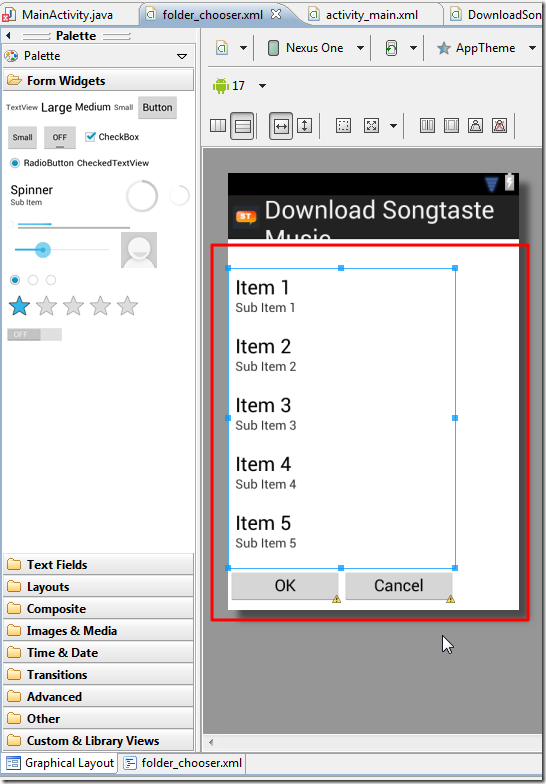Image resolution: width=546 pixels, height=784 pixels.
Task: Pick the CheckedTextView widget
Action: click(x=113, y=163)
